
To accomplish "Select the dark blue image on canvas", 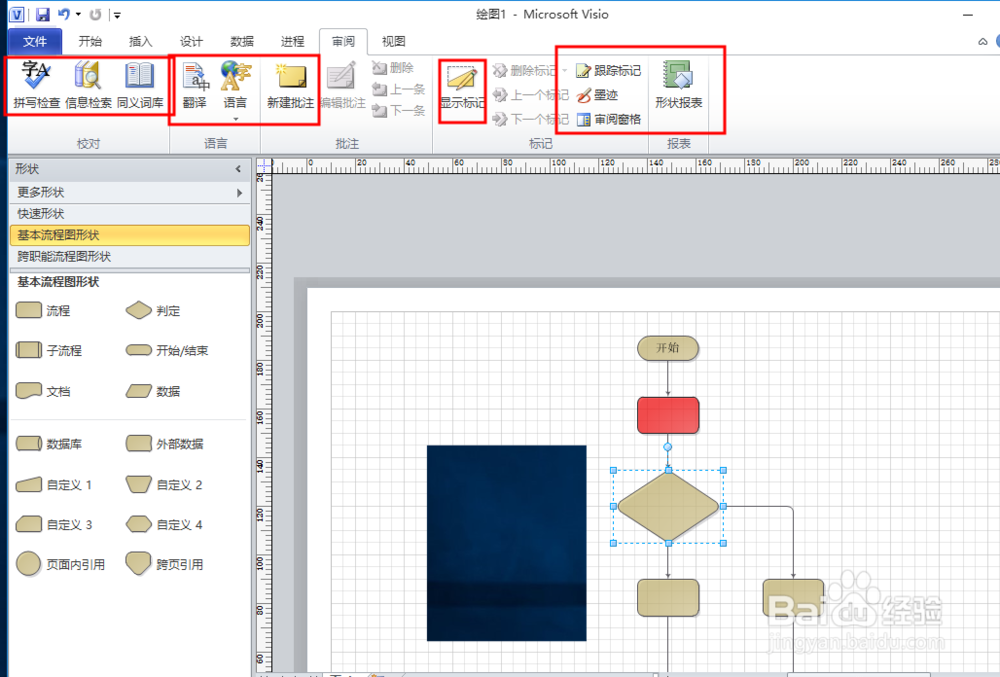I will [506, 543].
